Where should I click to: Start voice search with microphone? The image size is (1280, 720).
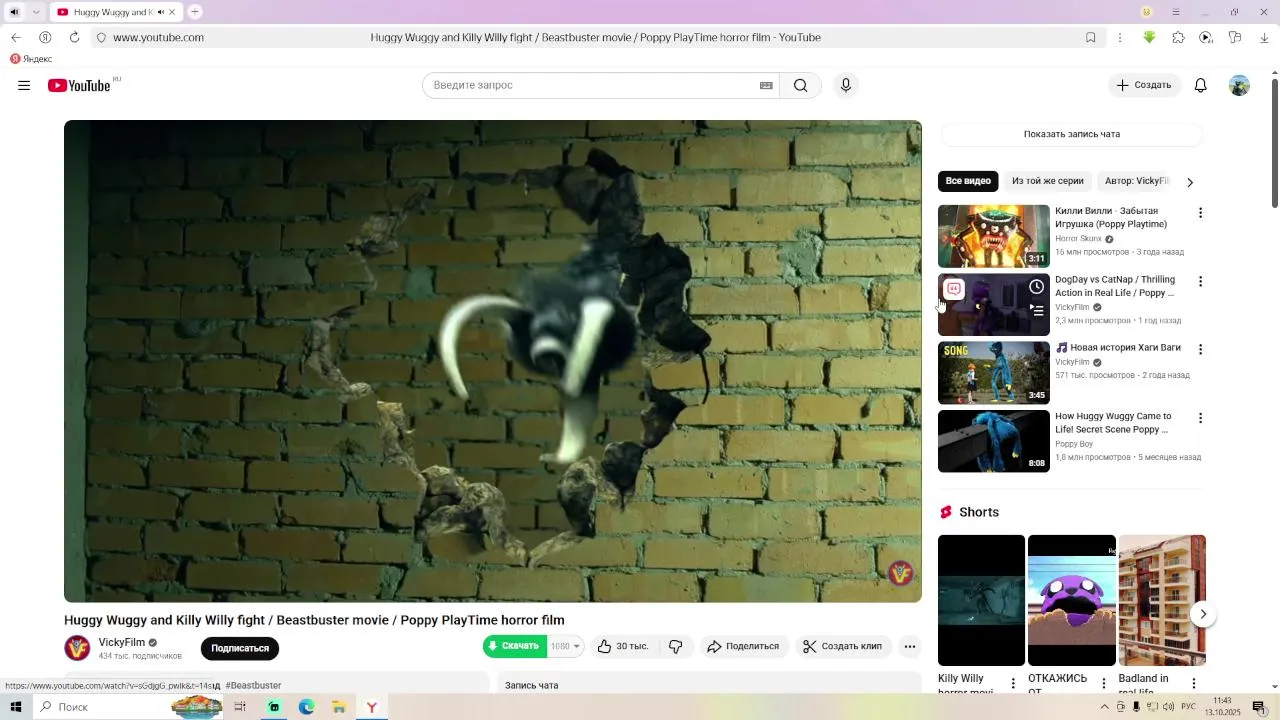point(846,85)
